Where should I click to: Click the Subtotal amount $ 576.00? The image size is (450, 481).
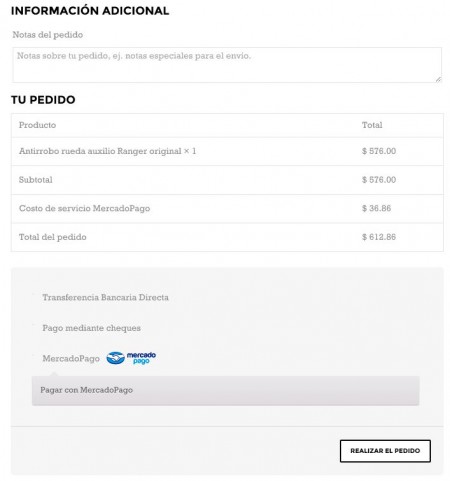(x=379, y=180)
